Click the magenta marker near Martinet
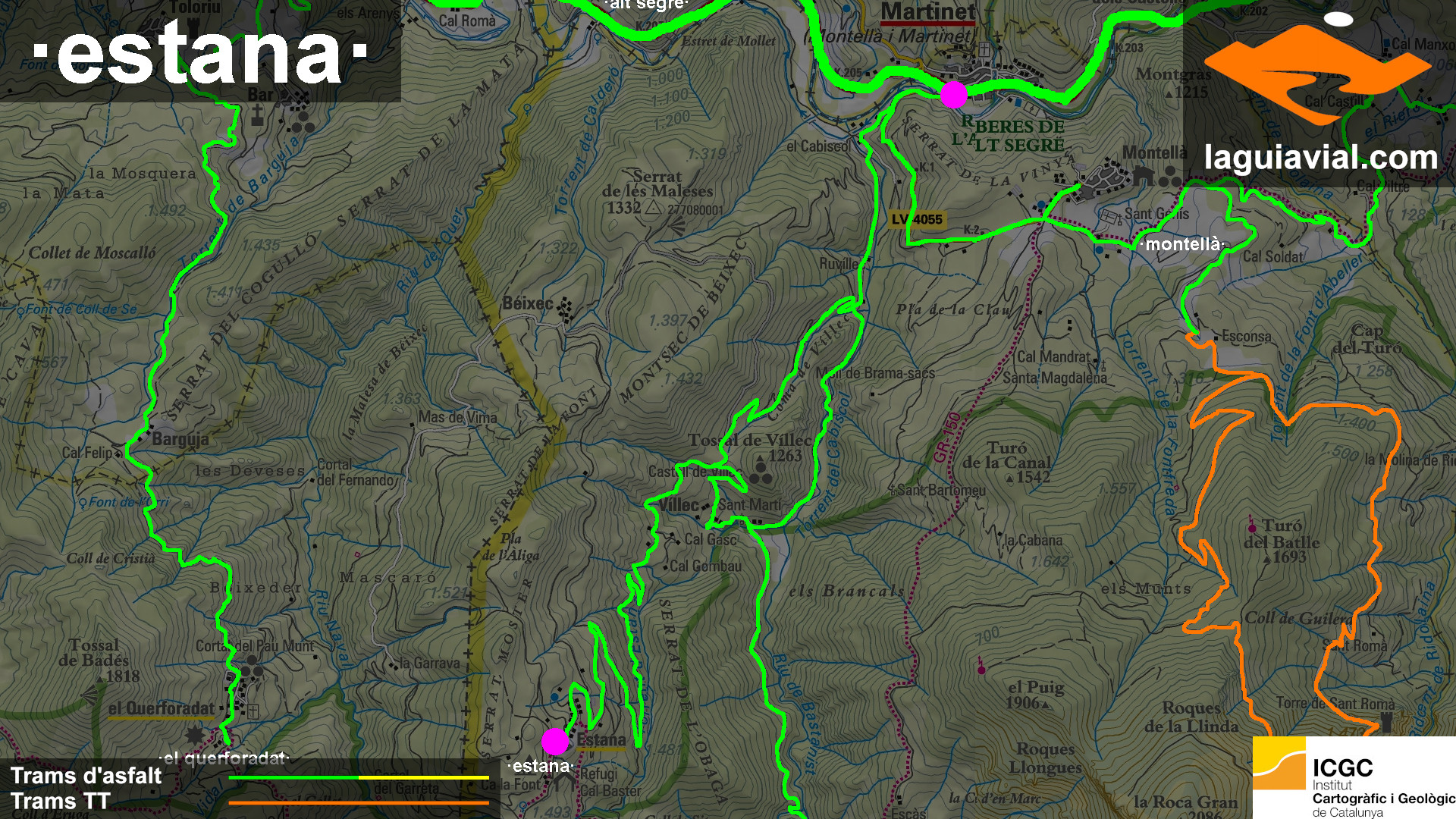 point(953,94)
